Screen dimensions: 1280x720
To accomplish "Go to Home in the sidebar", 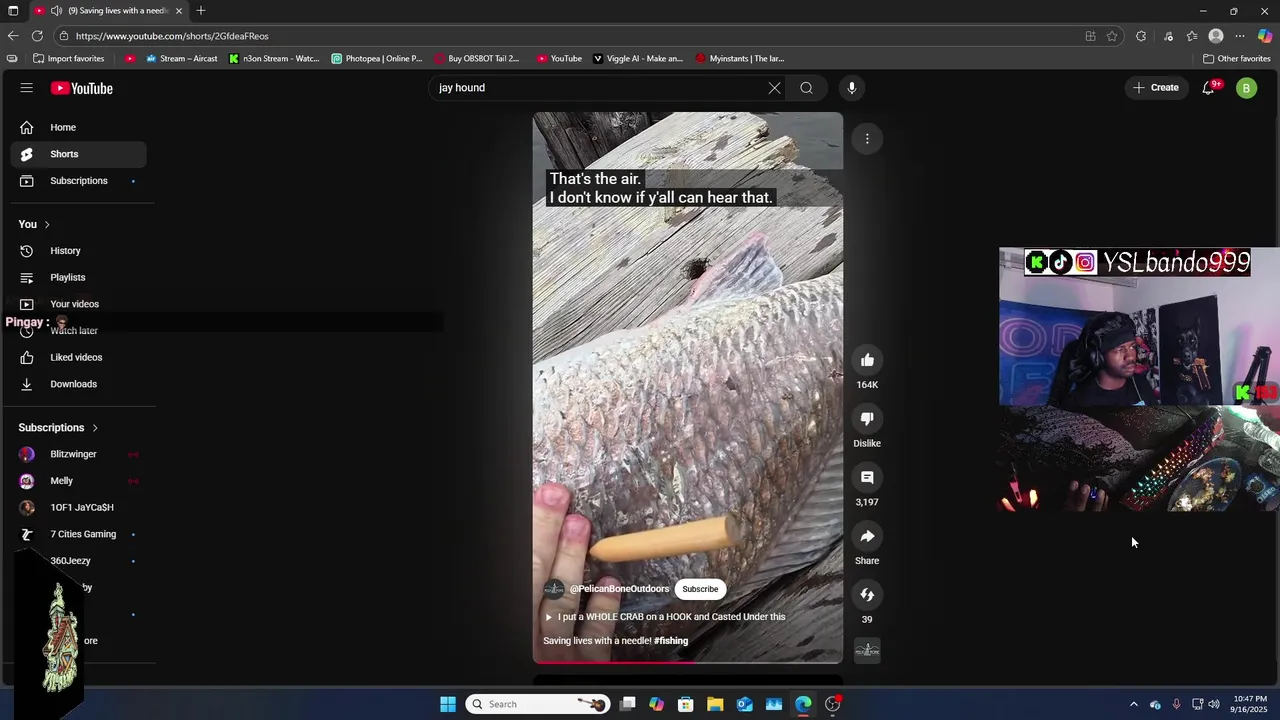I will pyautogui.click(x=78, y=127).
